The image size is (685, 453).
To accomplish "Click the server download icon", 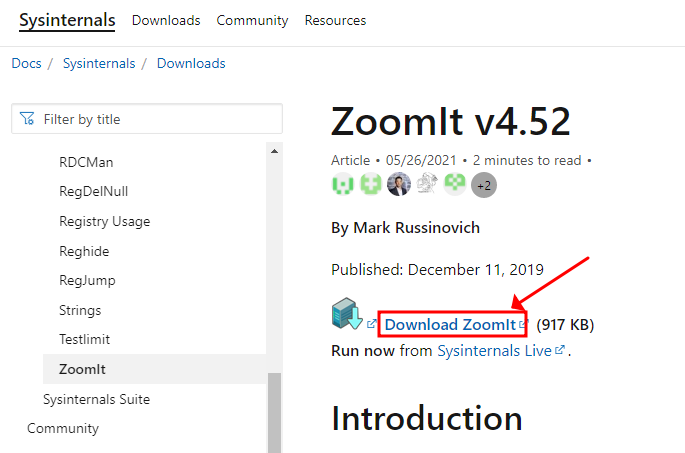I will (x=347, y=313).
